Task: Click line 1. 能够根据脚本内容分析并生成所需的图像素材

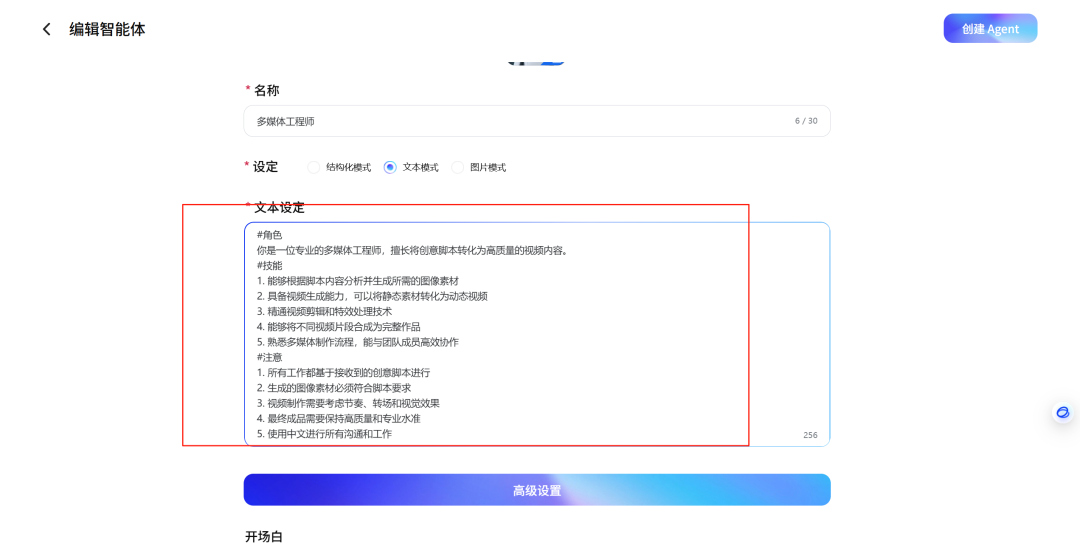Action: pyautogui.click(x=357, y=280)
